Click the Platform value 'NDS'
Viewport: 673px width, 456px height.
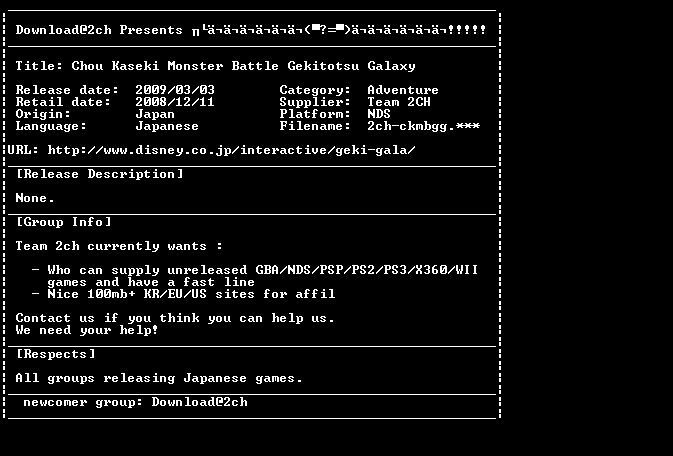[x=379, y=114]
